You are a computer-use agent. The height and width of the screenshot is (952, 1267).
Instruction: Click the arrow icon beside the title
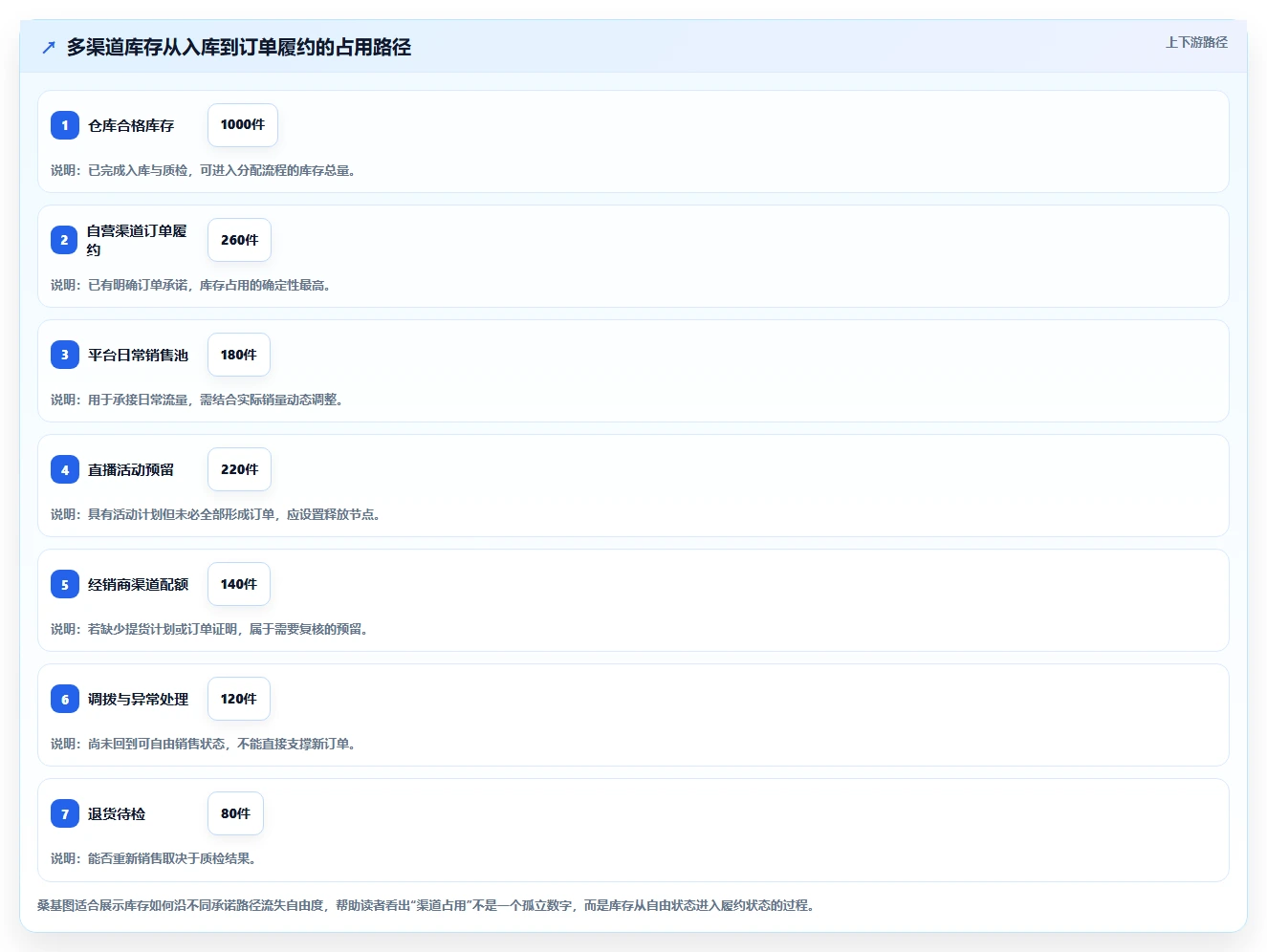point(49,47)
